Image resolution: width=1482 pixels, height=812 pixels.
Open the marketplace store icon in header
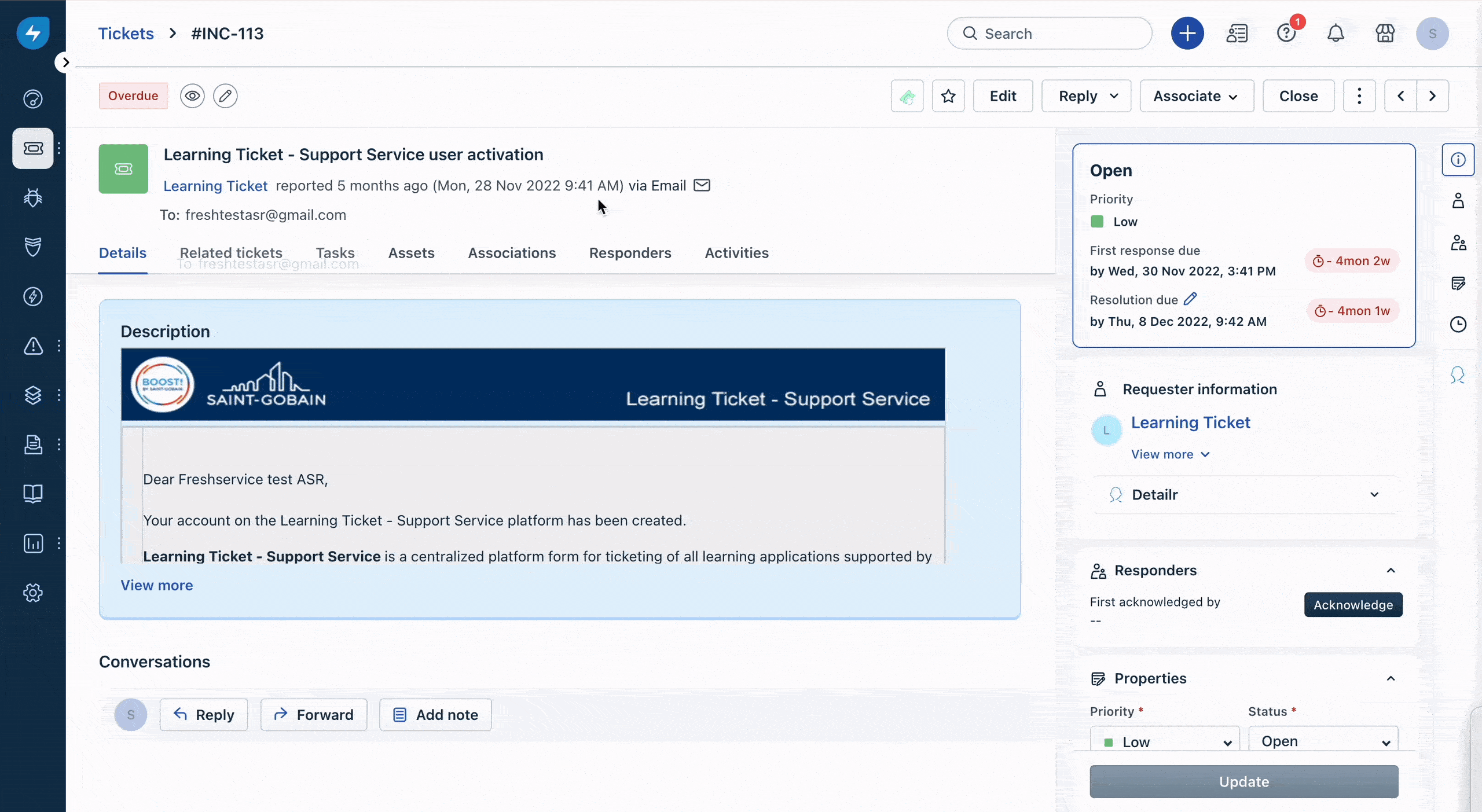1385,34
